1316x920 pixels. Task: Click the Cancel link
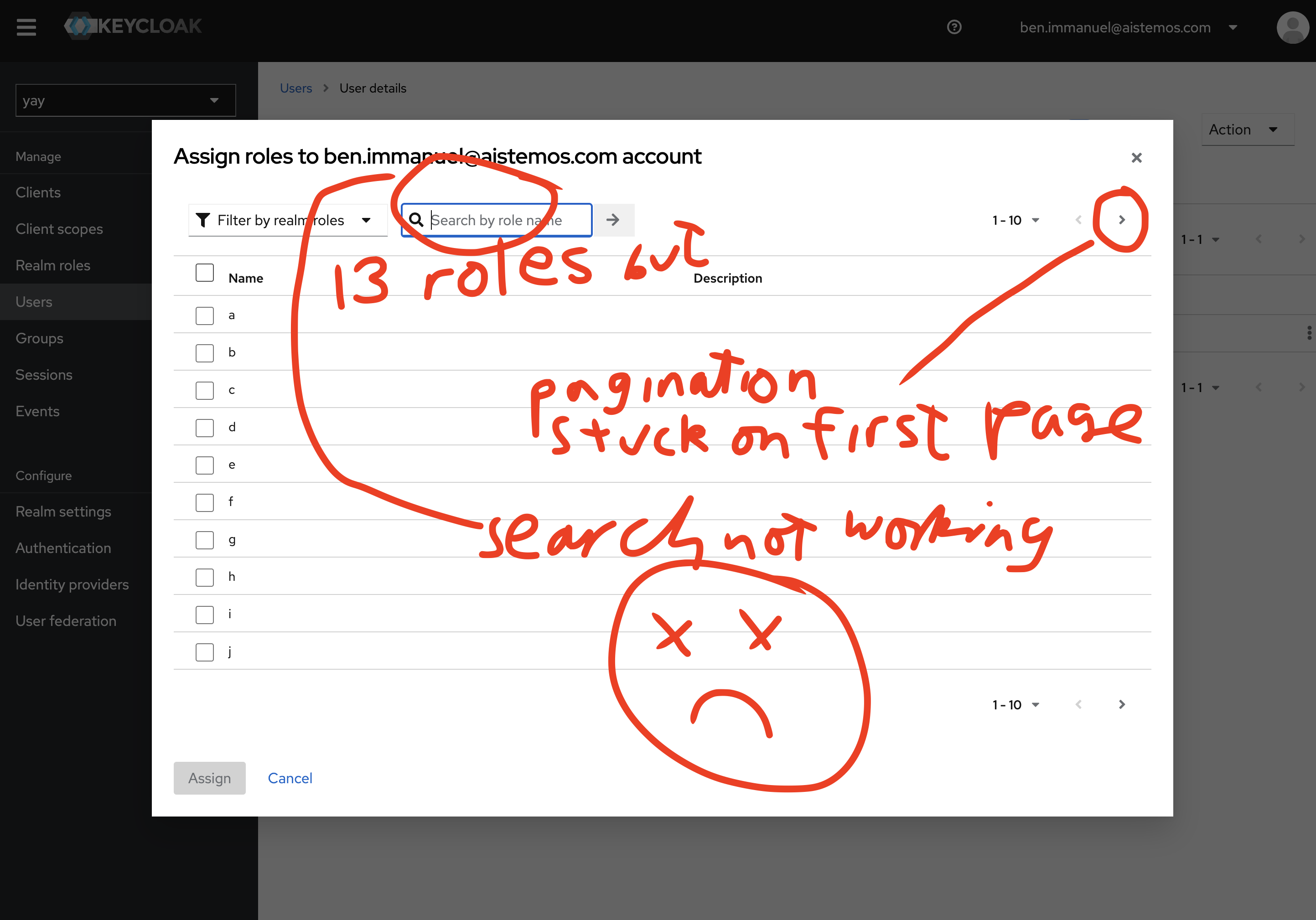[290, 778]
